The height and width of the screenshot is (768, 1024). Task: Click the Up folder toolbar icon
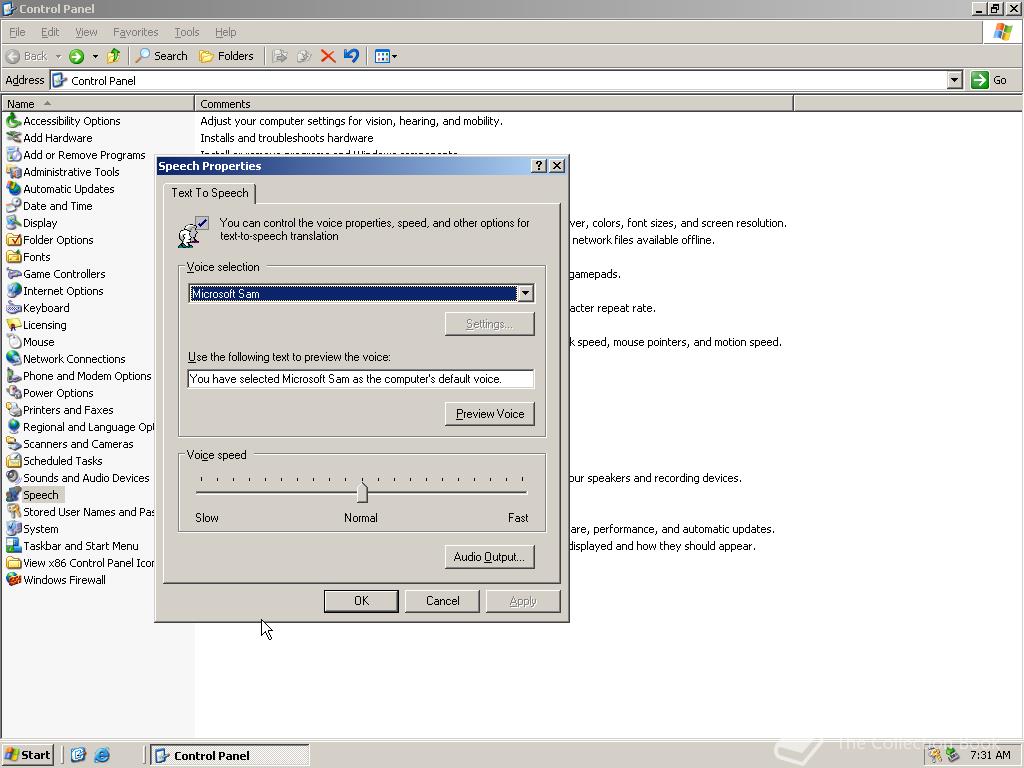114,56
